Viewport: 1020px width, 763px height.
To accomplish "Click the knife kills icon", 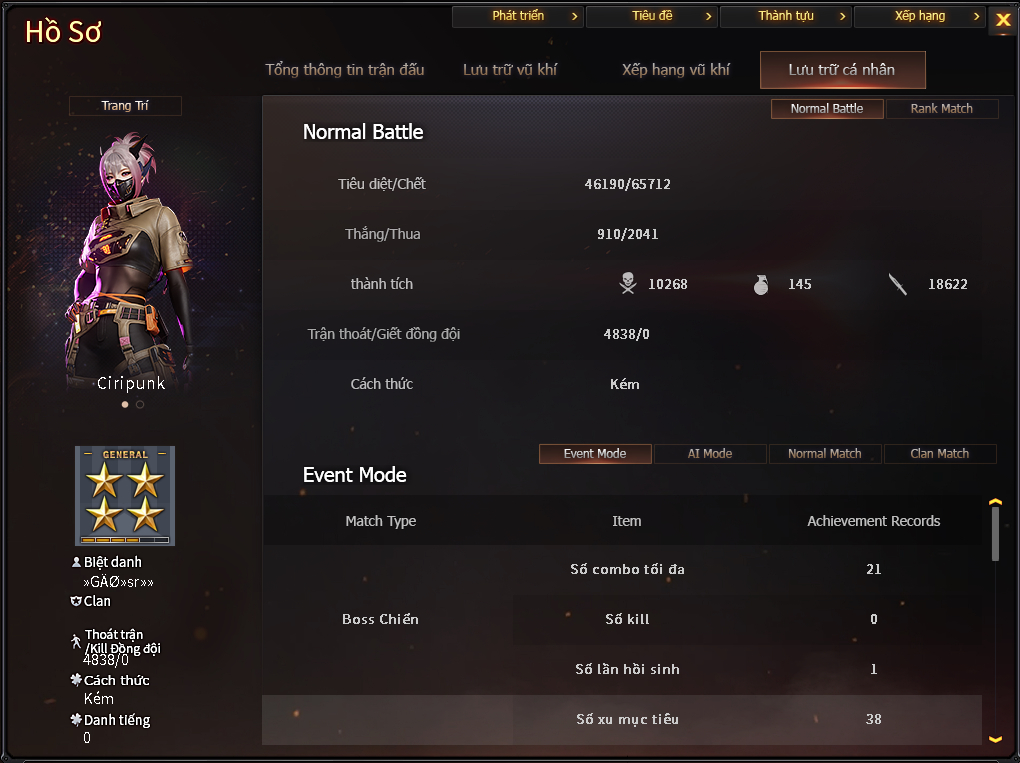I will point(898,284).
